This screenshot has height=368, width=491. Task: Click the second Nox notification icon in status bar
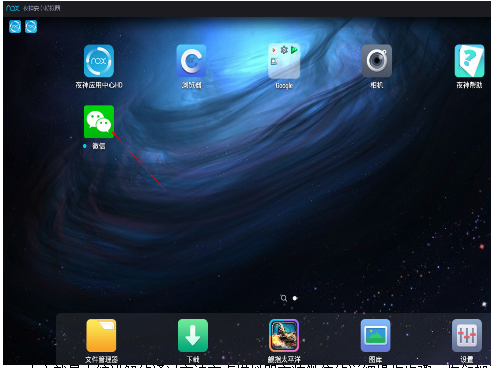(31, 27)
